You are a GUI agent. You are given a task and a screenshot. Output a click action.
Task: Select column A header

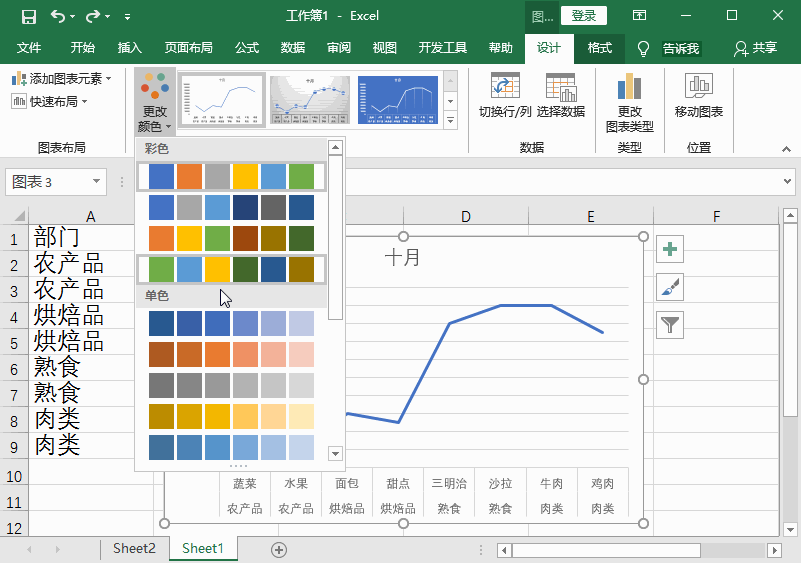90,216
